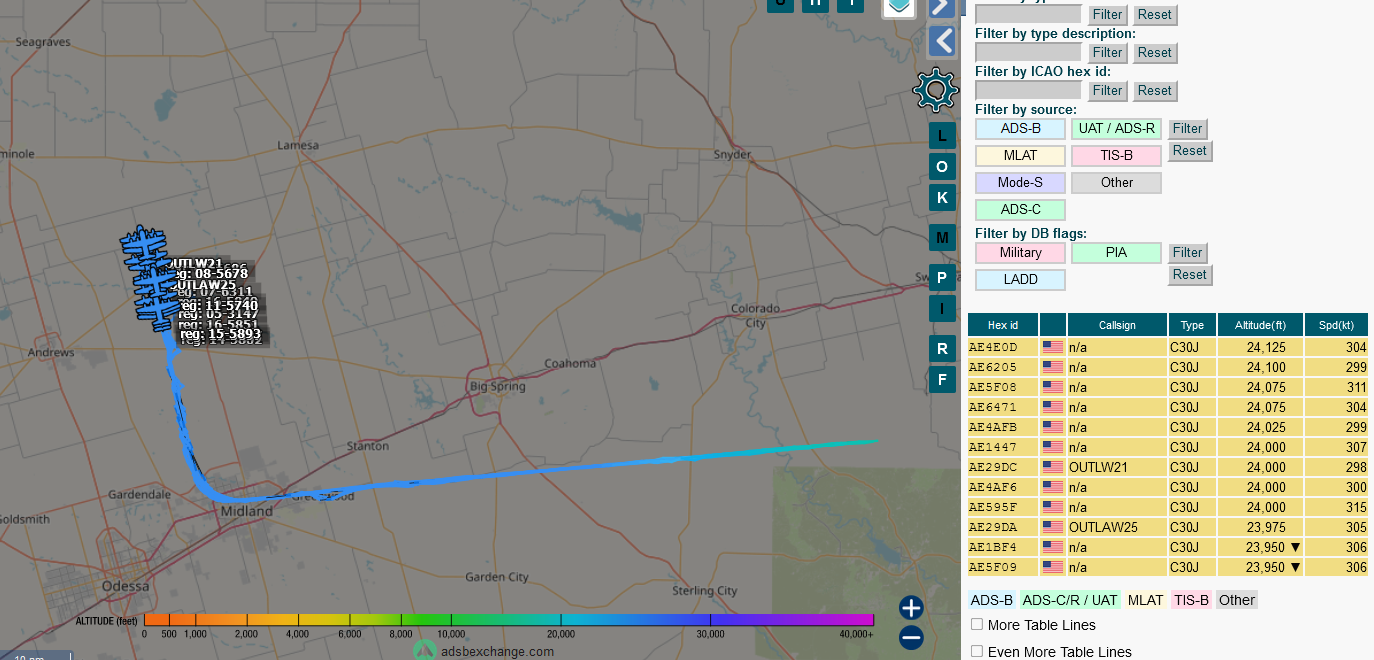Toggle the R map button
This screenshot has height=660, width=1374.
pos(942,348)
